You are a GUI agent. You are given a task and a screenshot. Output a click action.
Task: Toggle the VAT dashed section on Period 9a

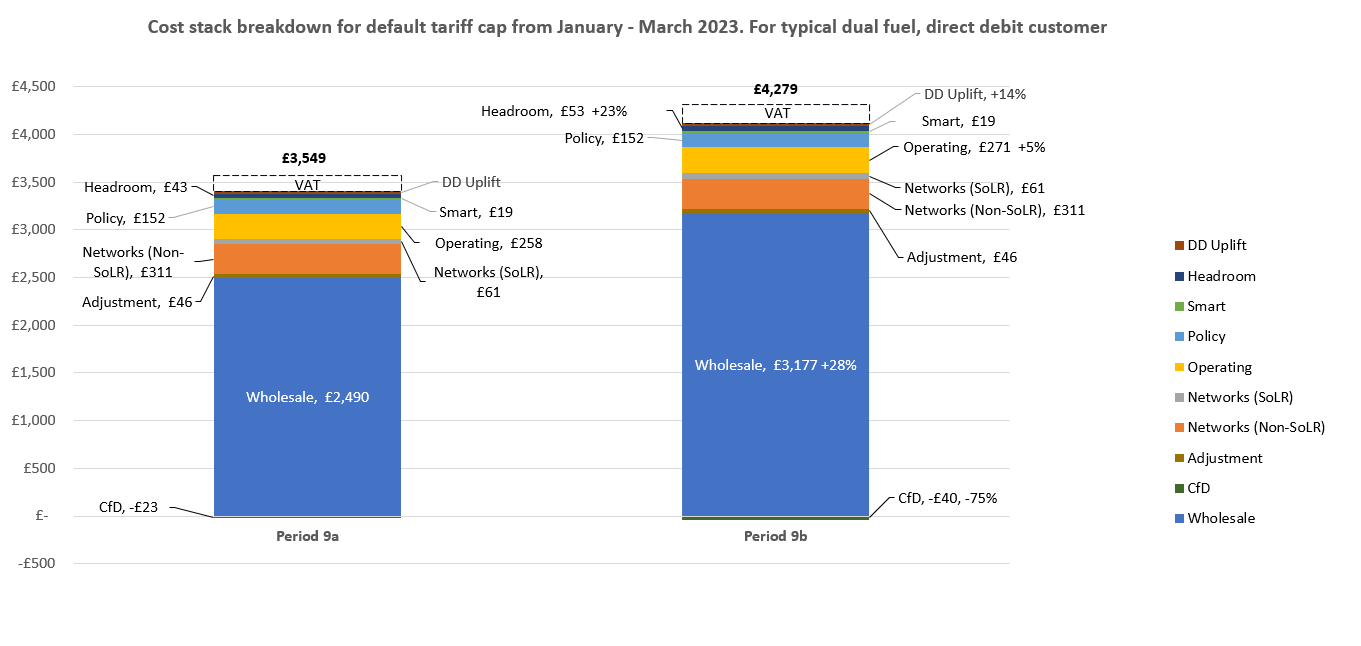tap(306, 184)
